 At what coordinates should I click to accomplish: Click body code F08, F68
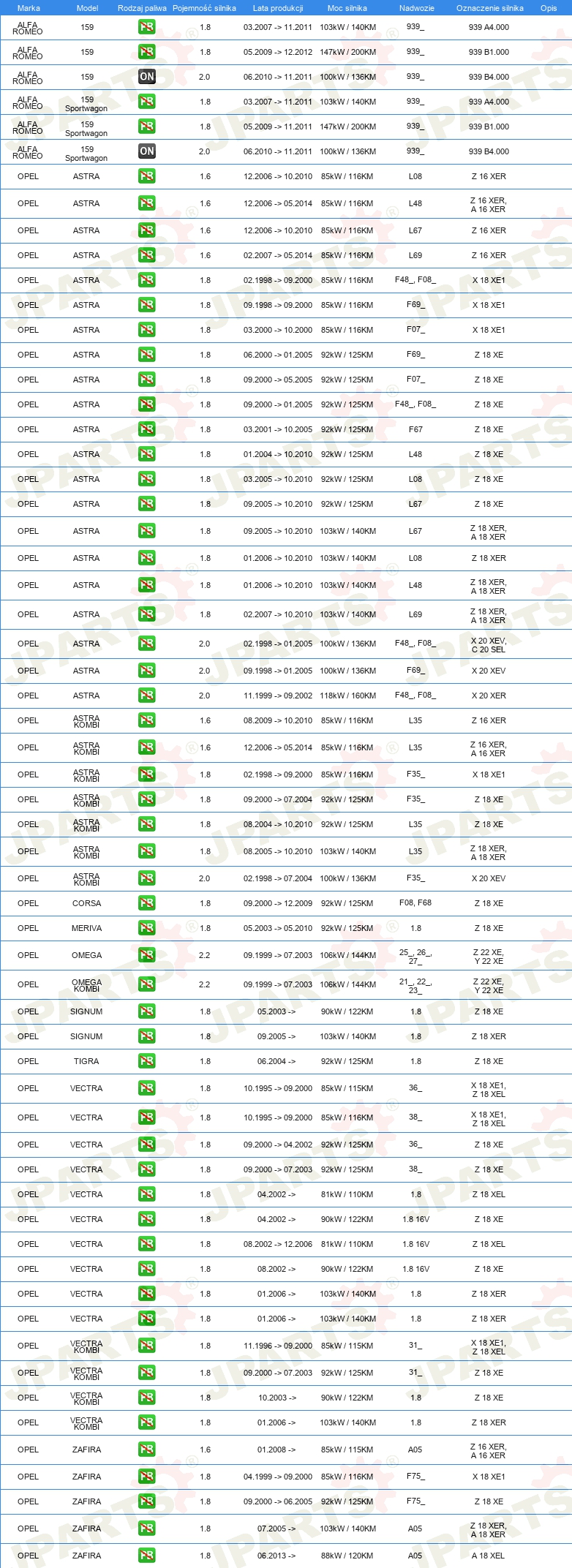pyautogui.click(x=415, y=902)
